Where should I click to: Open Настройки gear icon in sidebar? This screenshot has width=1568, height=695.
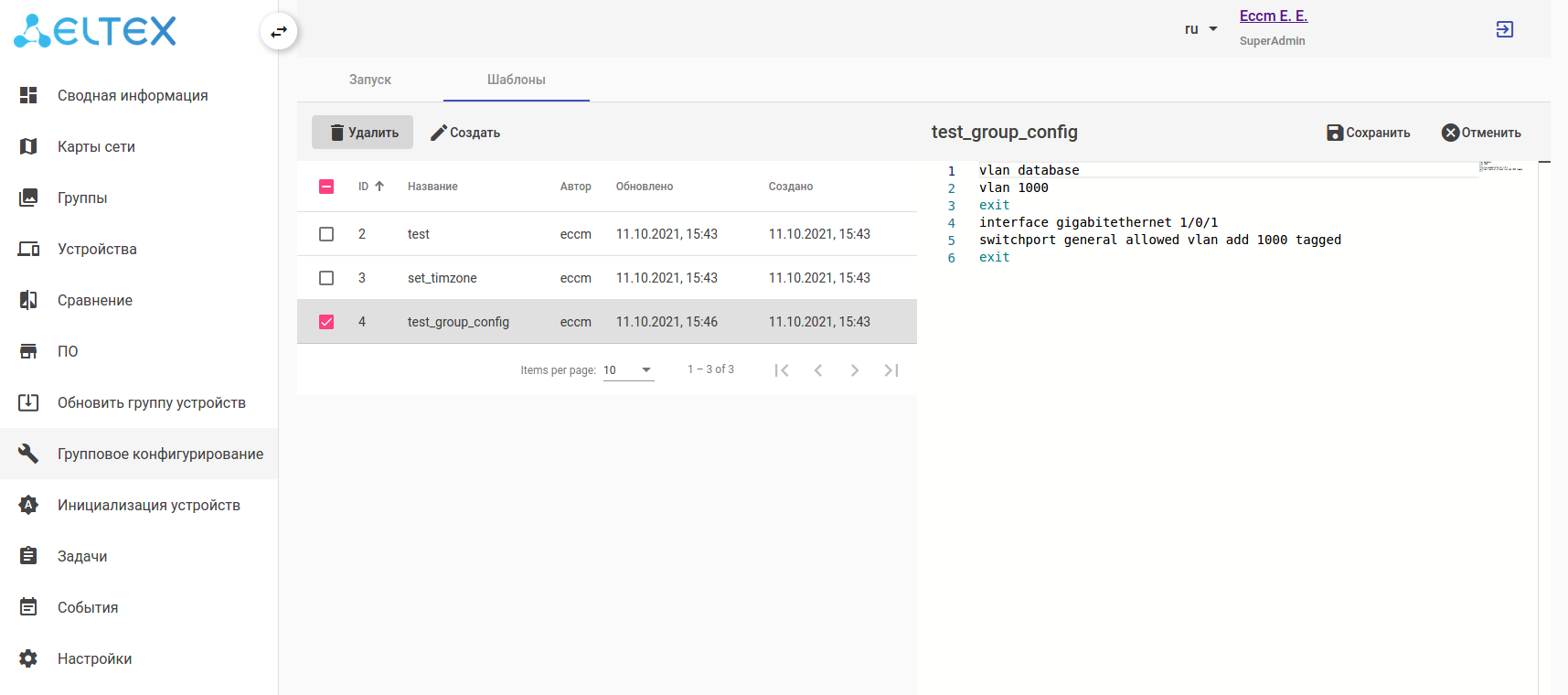(28, 658)
